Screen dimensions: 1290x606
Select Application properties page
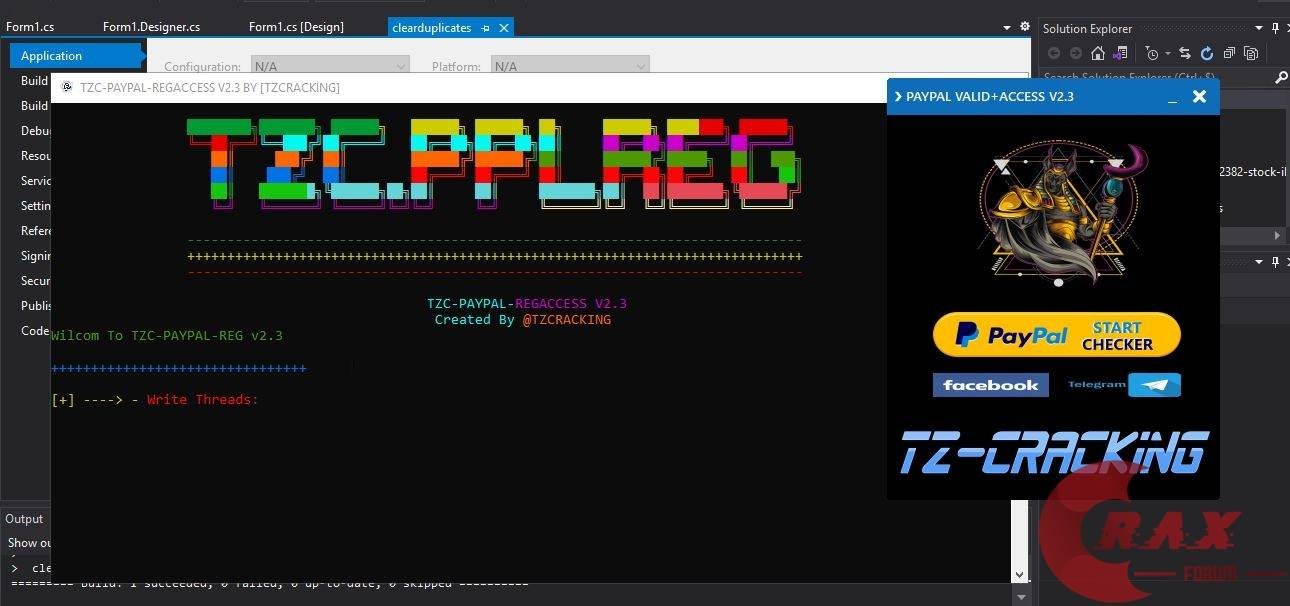76,56
